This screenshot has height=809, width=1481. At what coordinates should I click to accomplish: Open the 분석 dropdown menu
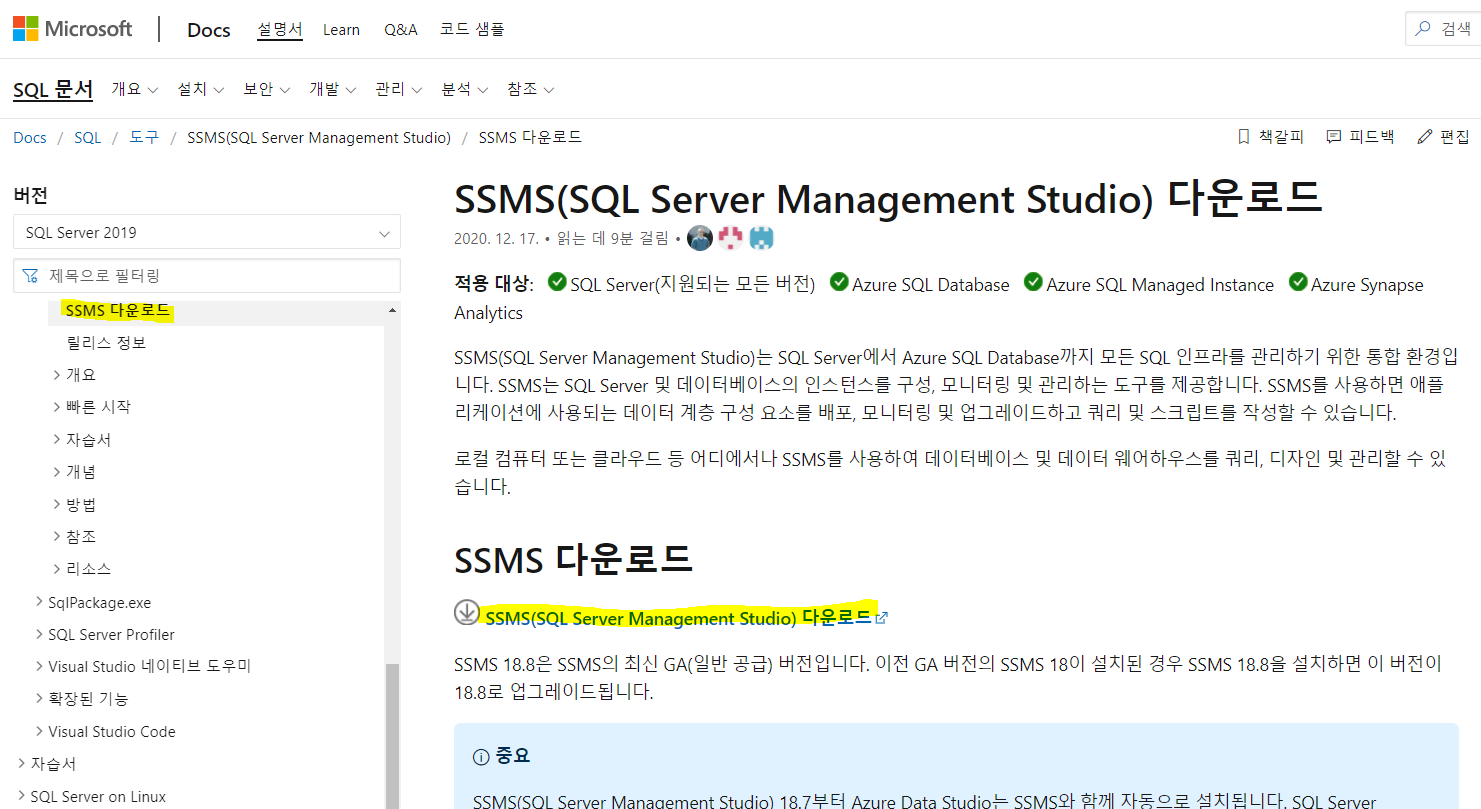(465, 89)
